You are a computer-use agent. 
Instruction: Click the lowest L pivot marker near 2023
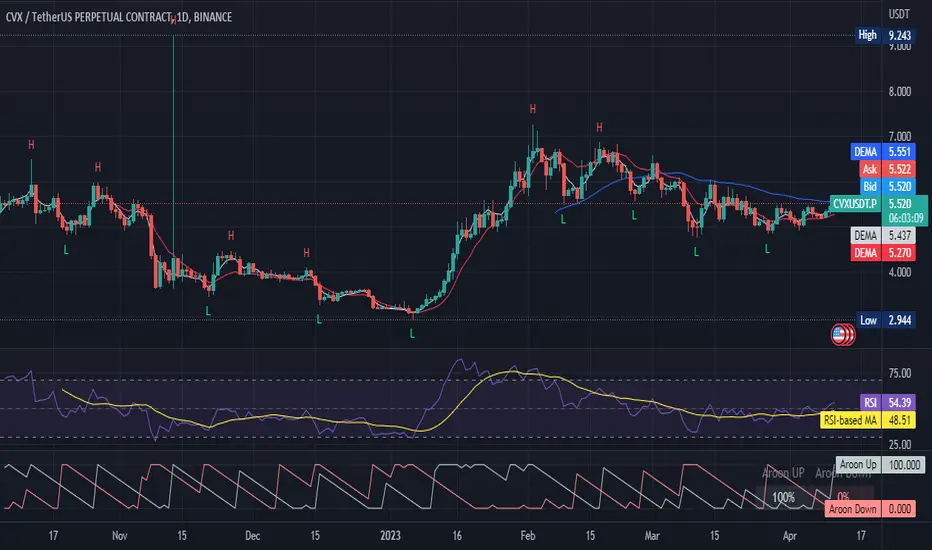[x=412, y=334]
